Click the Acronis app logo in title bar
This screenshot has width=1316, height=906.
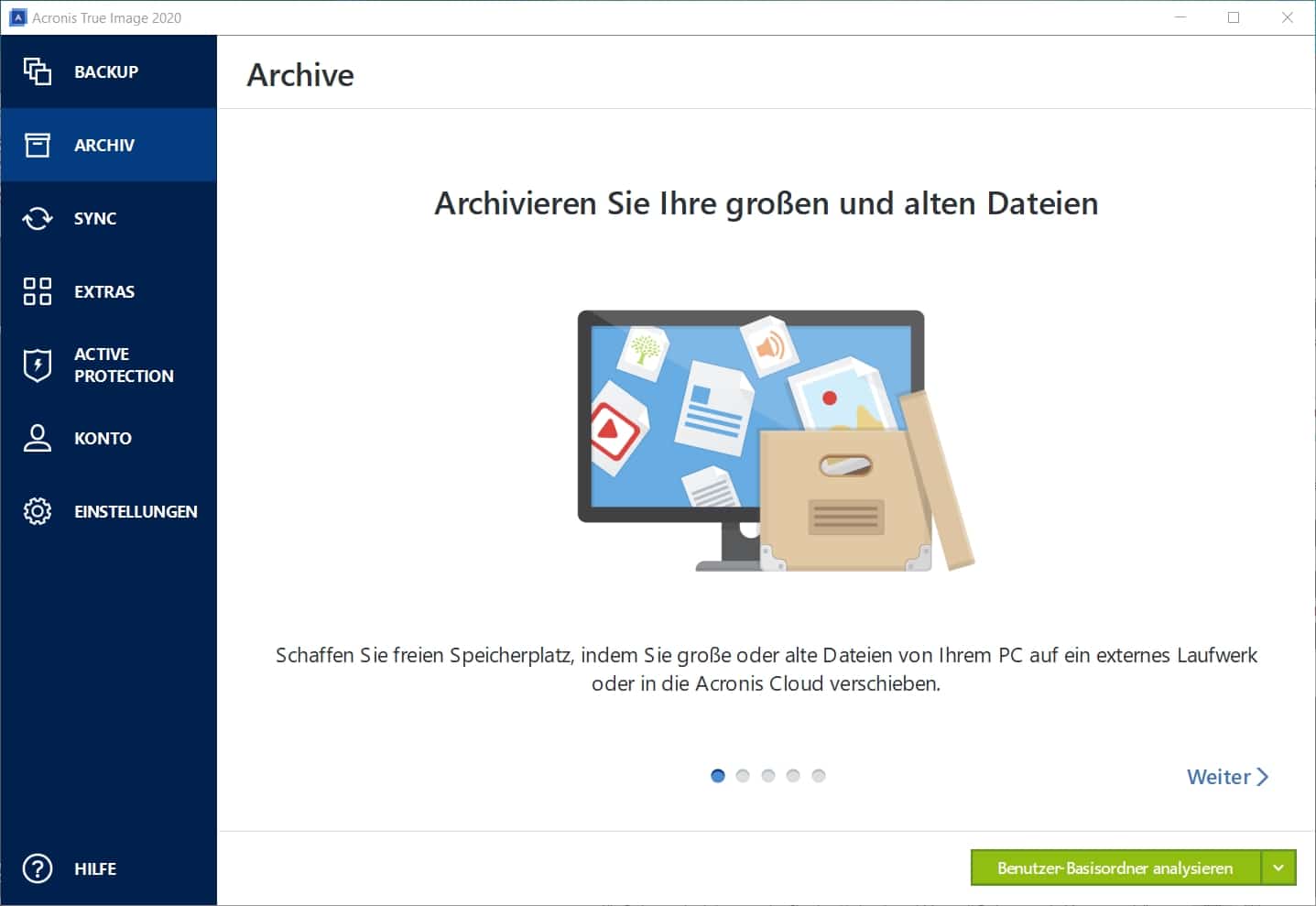coord(17,17)
